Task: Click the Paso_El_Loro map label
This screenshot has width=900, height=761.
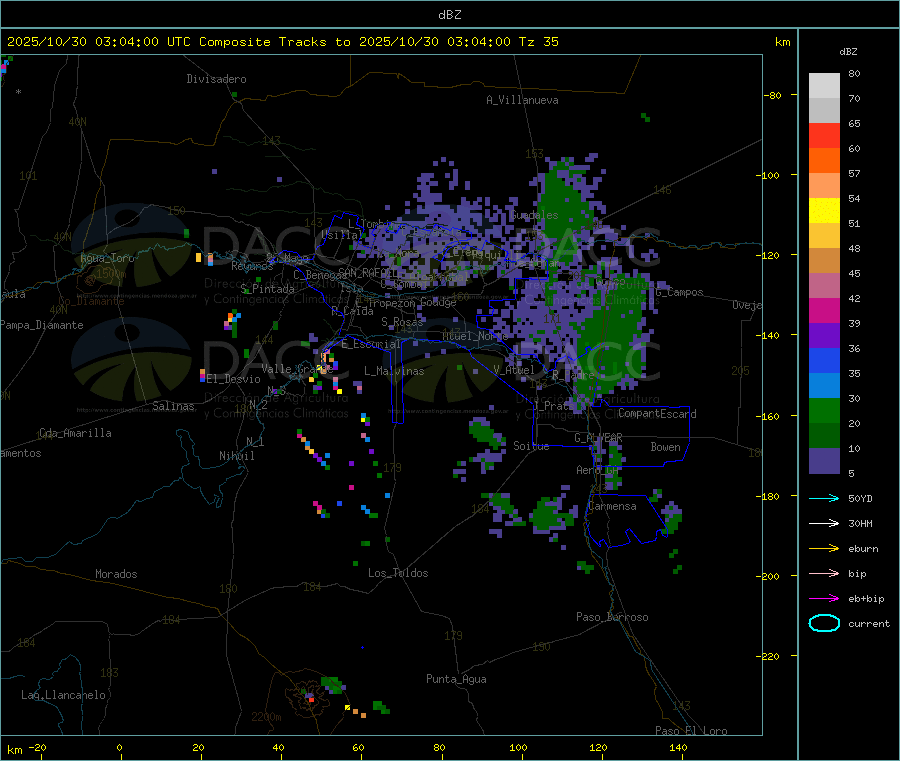Action: pyautogui.click(x=691, y=731)
